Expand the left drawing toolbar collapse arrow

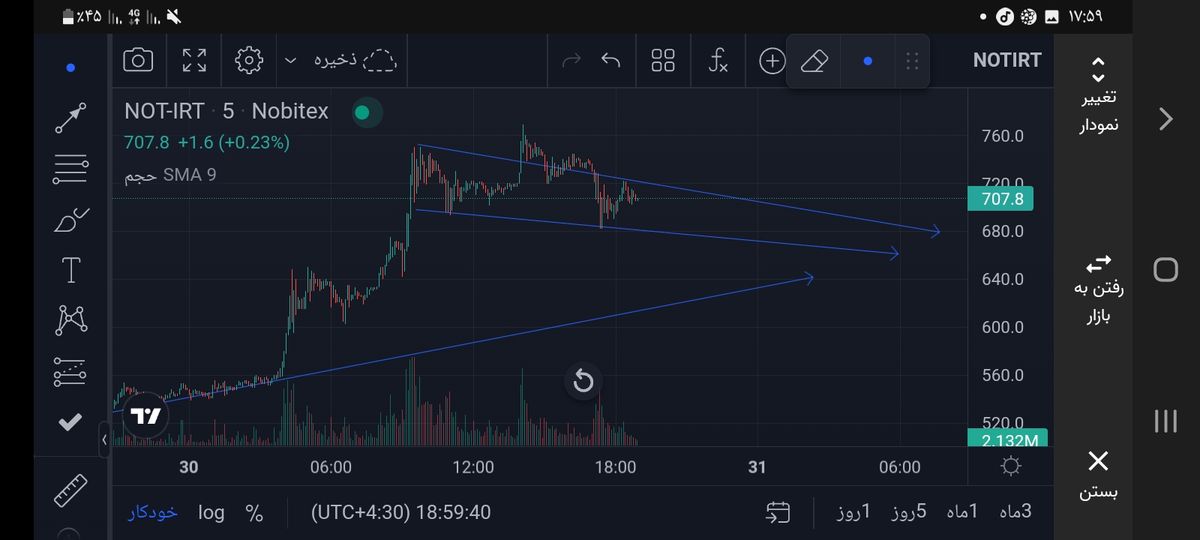point(104,439)
